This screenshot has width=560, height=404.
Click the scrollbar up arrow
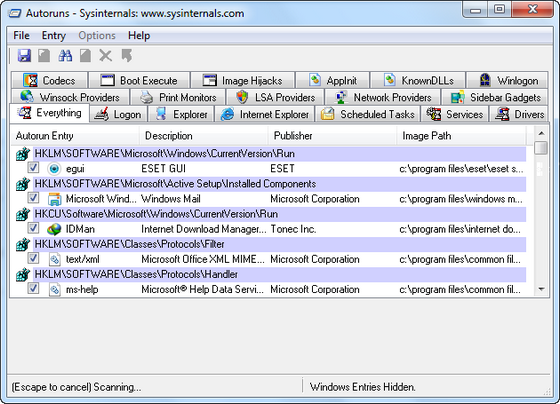(x=541, y=134)
